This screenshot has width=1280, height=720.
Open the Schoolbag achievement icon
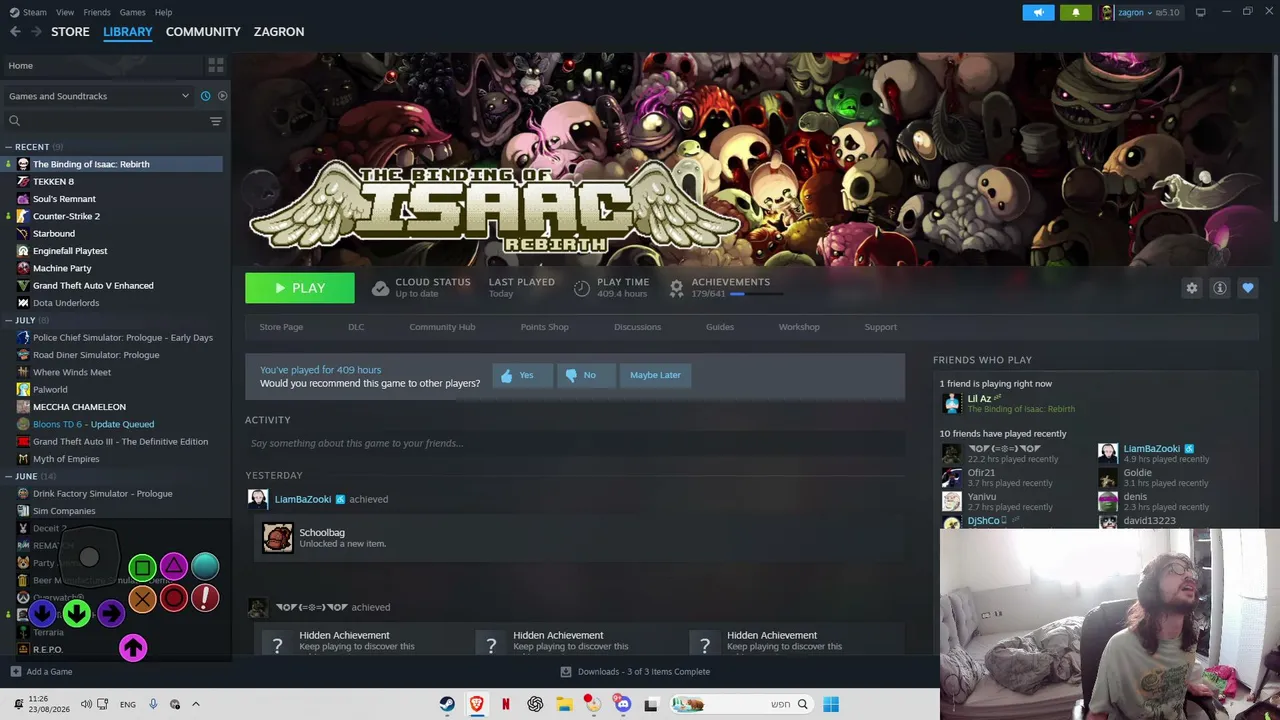(x=277, y=538)
